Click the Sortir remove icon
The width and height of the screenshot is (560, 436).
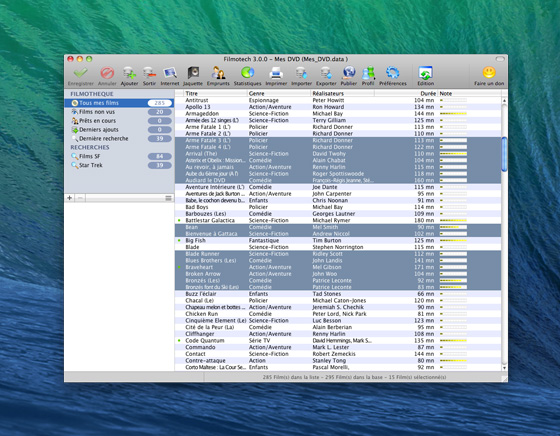click(x=149, y=73)
